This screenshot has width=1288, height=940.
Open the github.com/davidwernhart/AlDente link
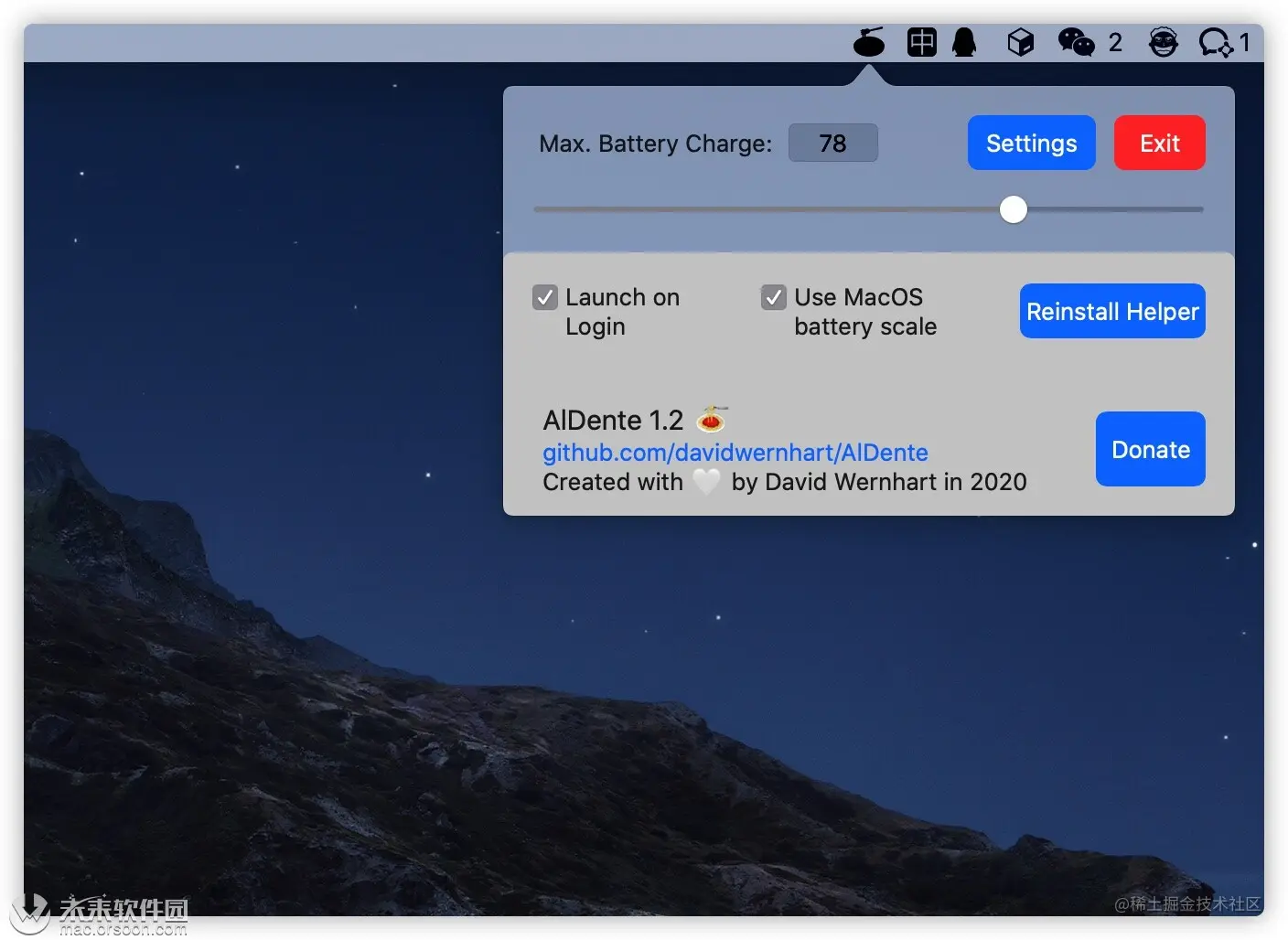(735, 453)
